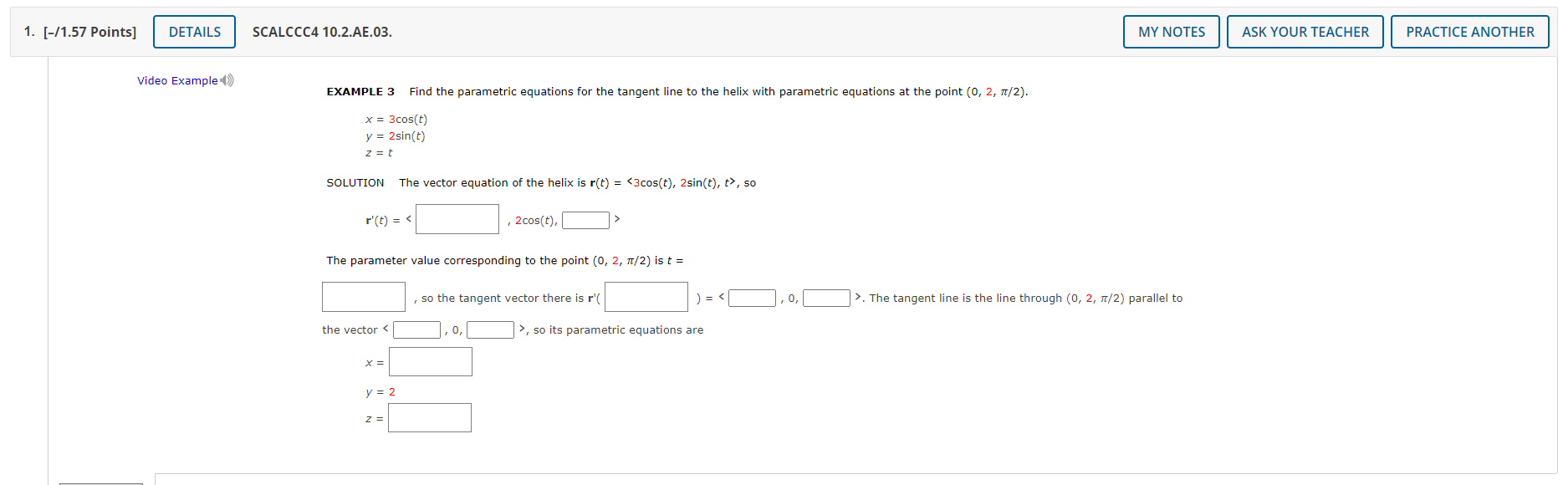Click the argument box inside r'( )
Viewport: 1568px width, 485px height.
click(x=646, y=296)
